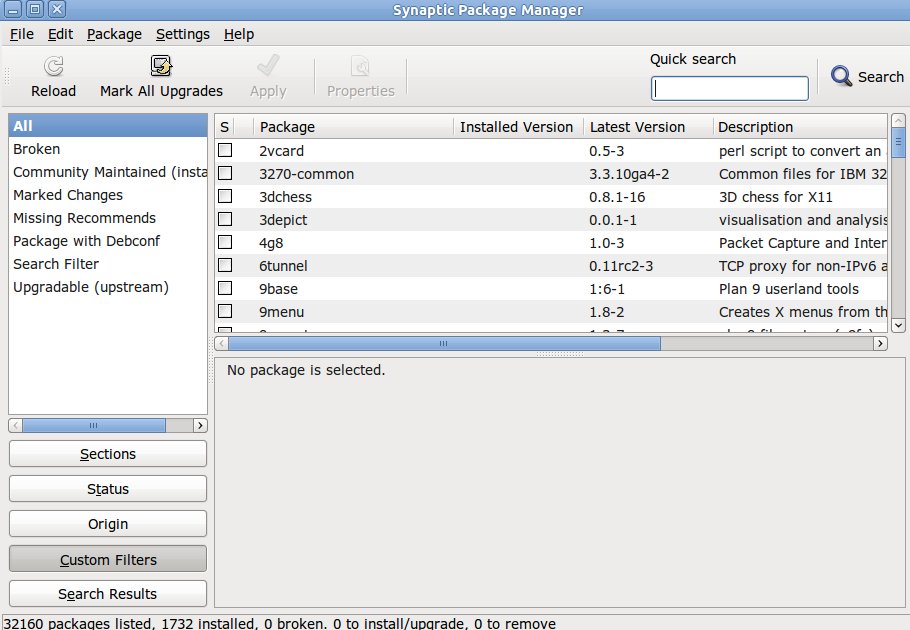Show filters by Status

pyautogui.click(x=108, y=488)
